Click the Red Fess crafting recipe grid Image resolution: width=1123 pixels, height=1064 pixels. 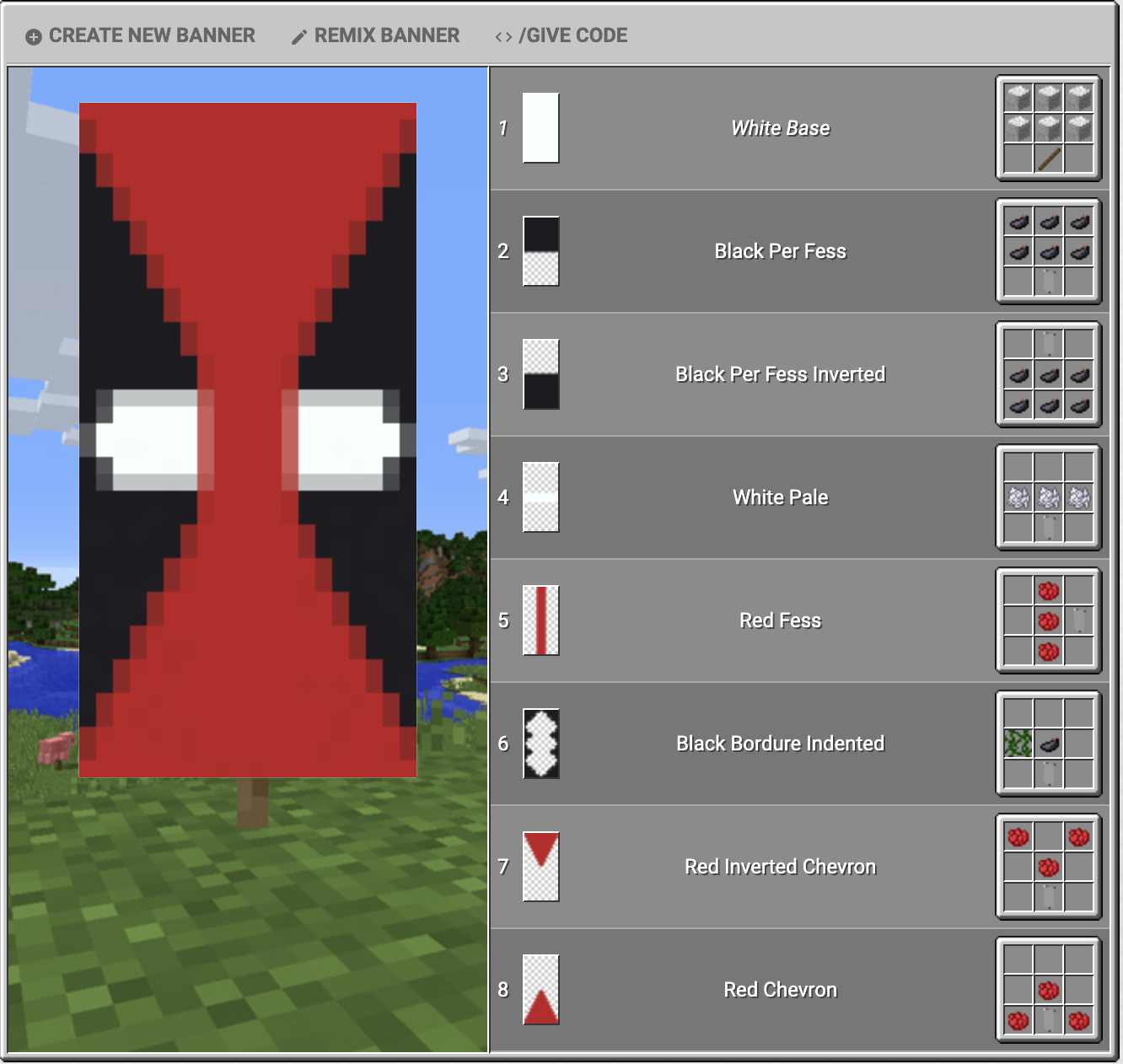(x=1048, y=621)
